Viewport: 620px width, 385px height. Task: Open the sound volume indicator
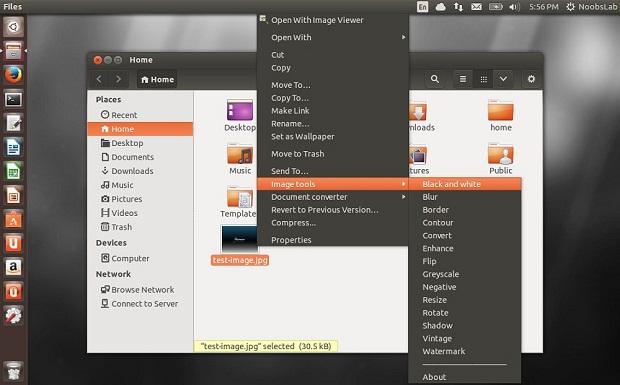point(514,7)
